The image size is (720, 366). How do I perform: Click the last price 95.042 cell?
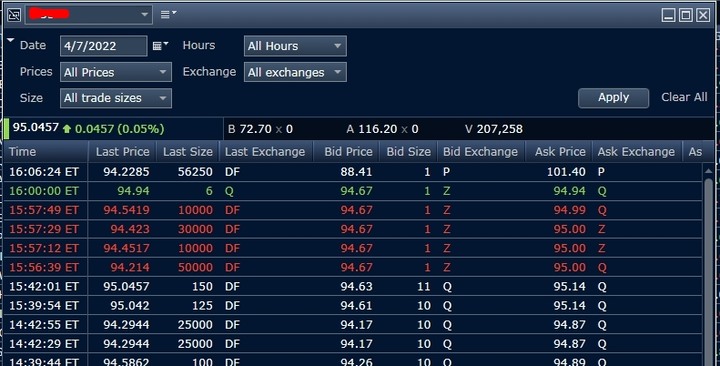122,306
